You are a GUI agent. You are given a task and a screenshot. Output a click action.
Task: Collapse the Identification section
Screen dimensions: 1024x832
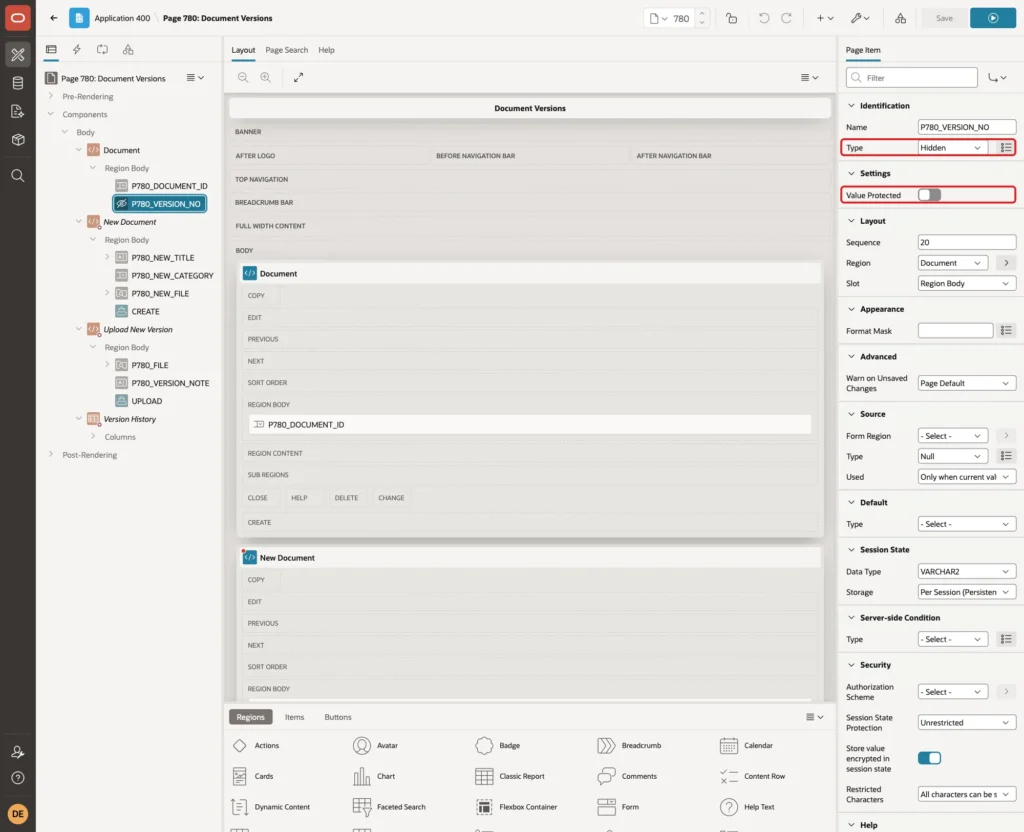click(851, 106)
